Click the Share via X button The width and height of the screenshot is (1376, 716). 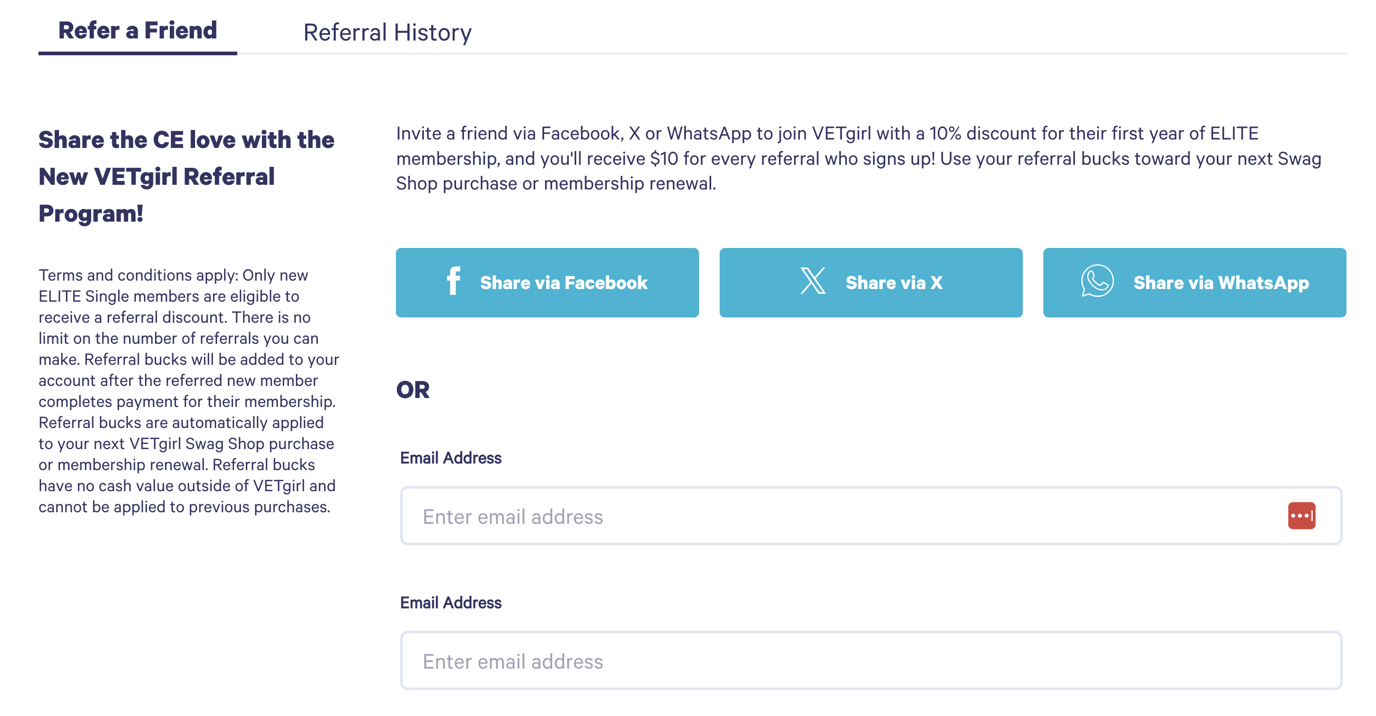coord(870,282)
